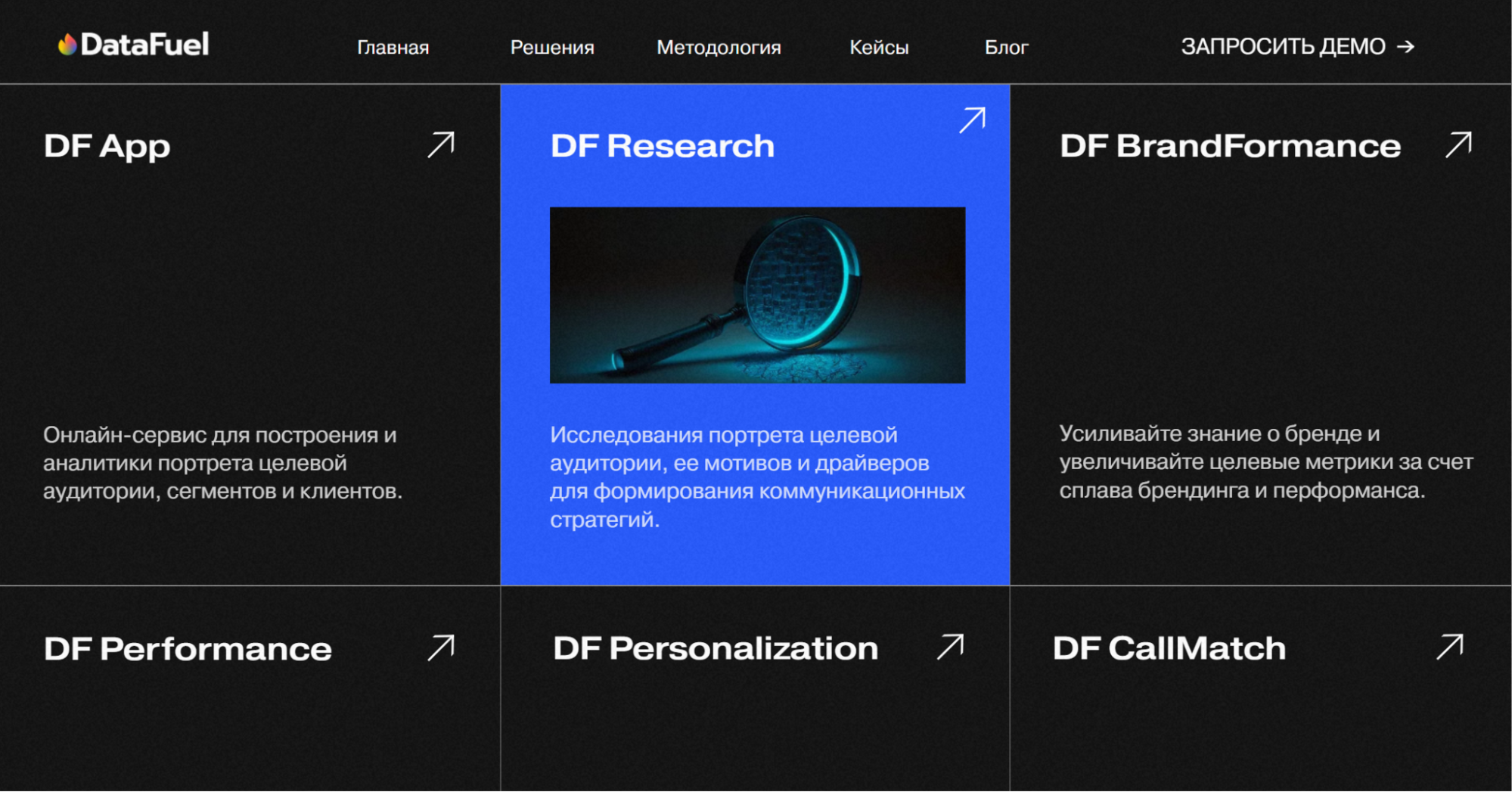Click the DataFuel wordmark

pos(144,45)
